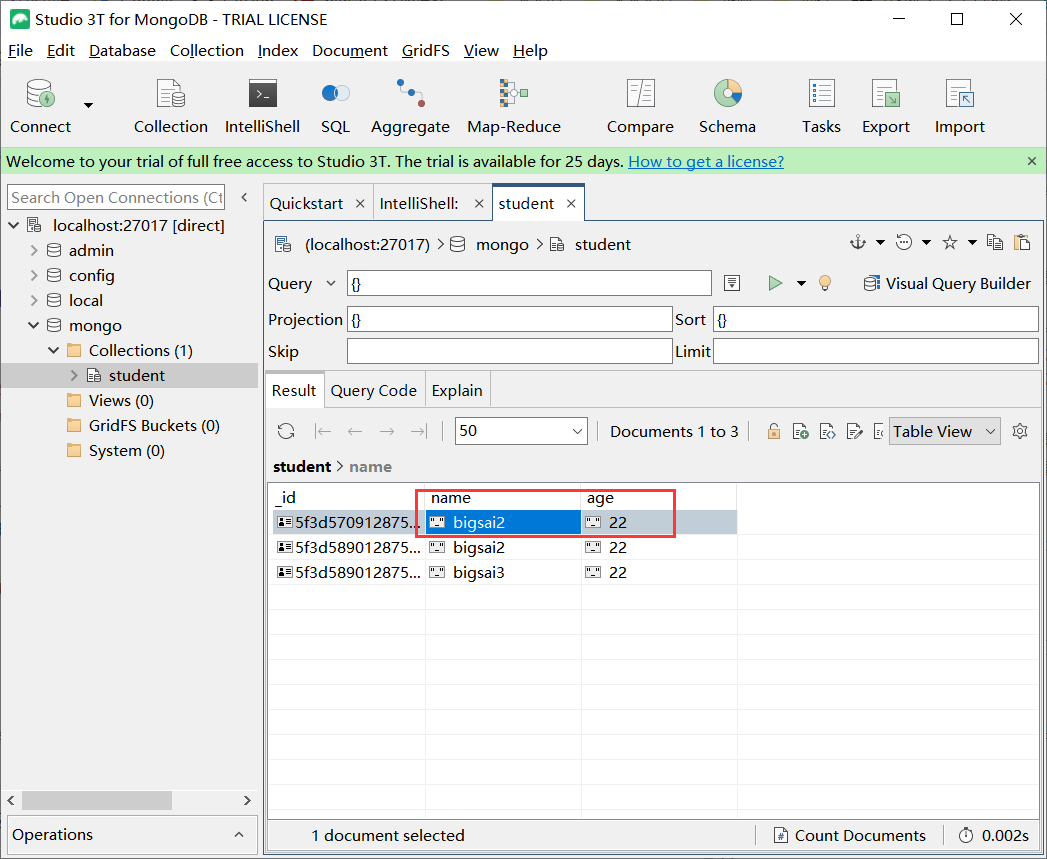Click the result settings gear icon
The height and width of the screenshot is (859, 1047).
1020,432
